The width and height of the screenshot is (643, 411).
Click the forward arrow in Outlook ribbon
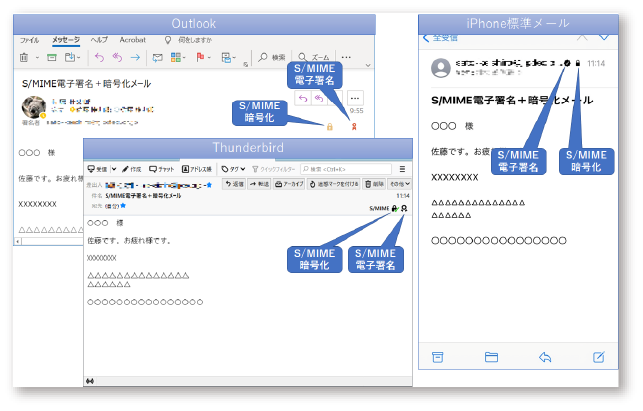coord(135,57)
